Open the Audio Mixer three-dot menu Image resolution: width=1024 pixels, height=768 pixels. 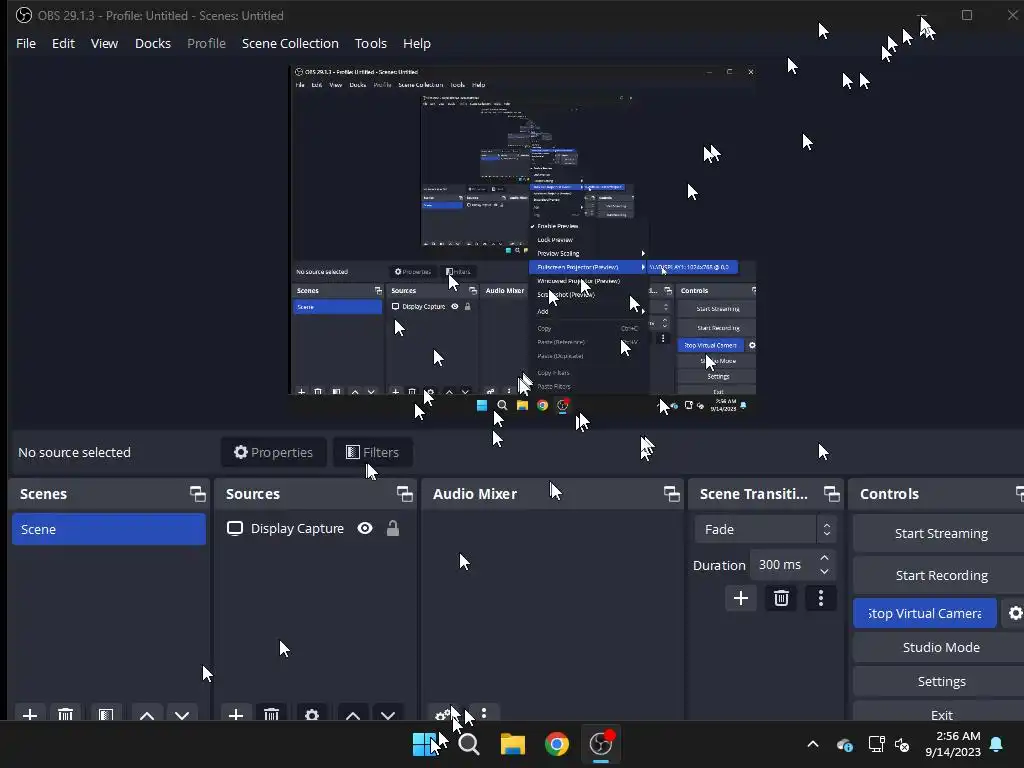point(484,712)
